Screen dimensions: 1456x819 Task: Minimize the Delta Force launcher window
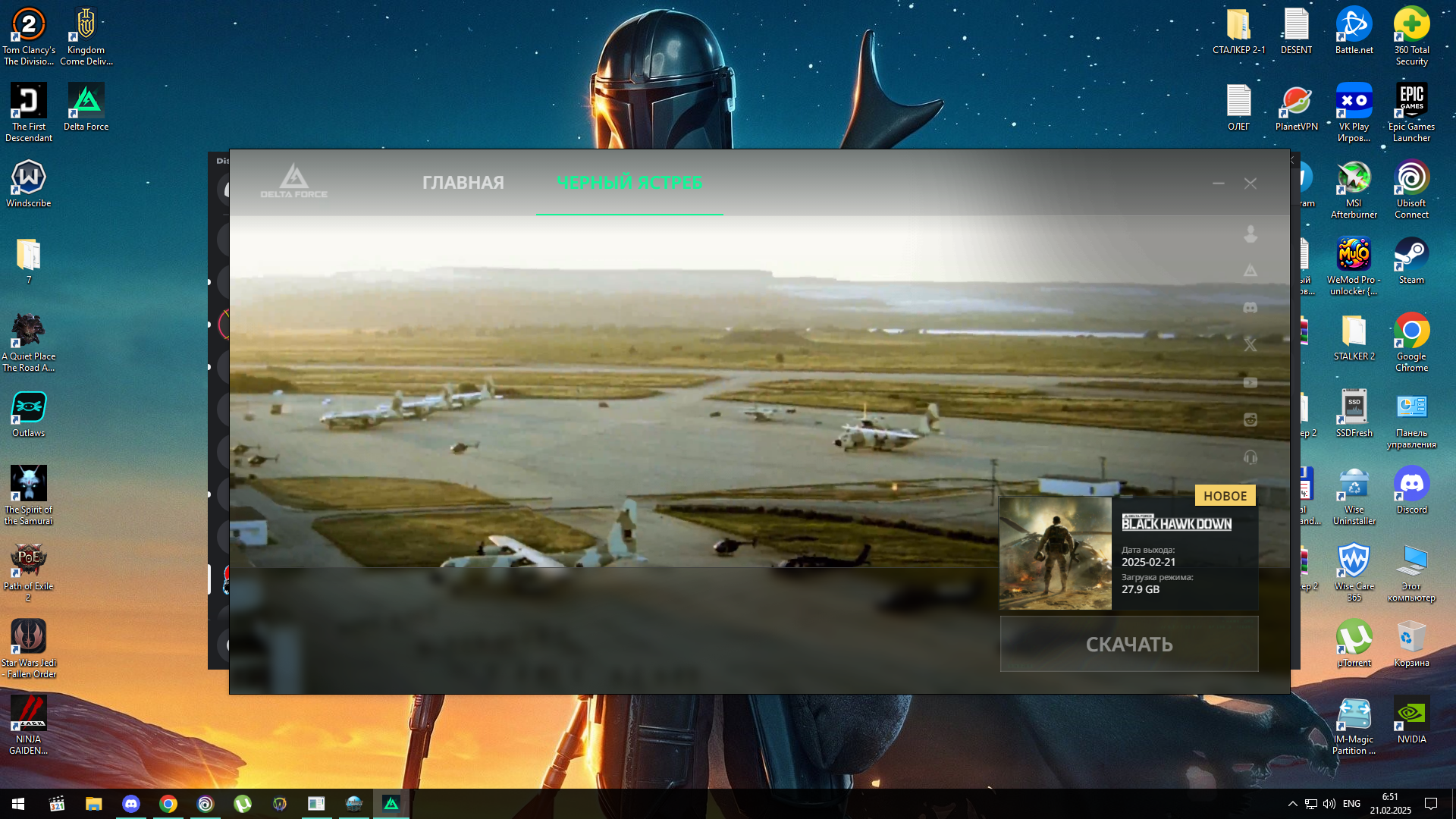tap(1218, 184)
